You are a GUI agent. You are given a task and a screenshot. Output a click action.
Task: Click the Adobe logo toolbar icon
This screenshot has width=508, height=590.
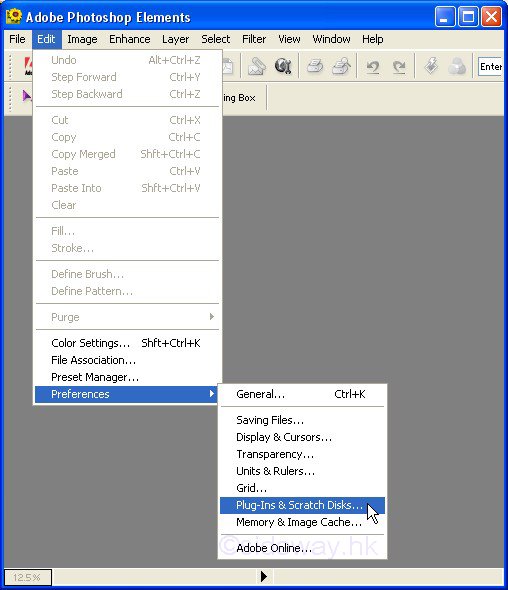point(28,66)
